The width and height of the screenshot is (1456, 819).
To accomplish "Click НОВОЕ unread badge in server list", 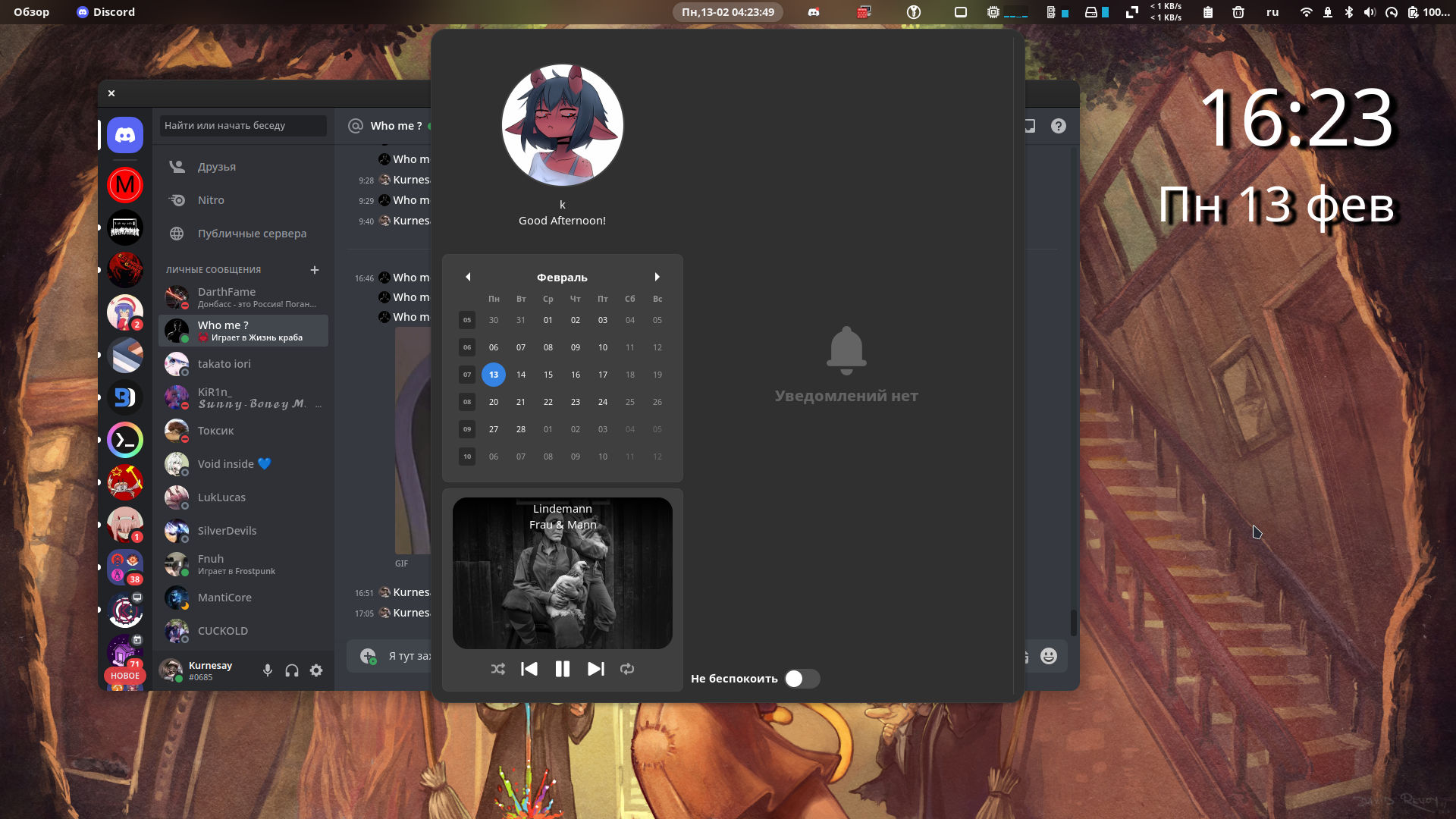I will click(125, 676).
